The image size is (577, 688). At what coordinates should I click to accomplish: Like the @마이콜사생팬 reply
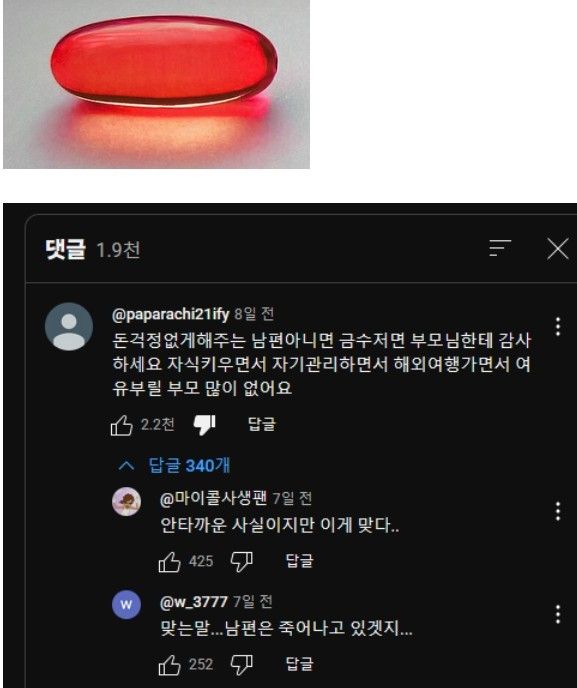169,562
